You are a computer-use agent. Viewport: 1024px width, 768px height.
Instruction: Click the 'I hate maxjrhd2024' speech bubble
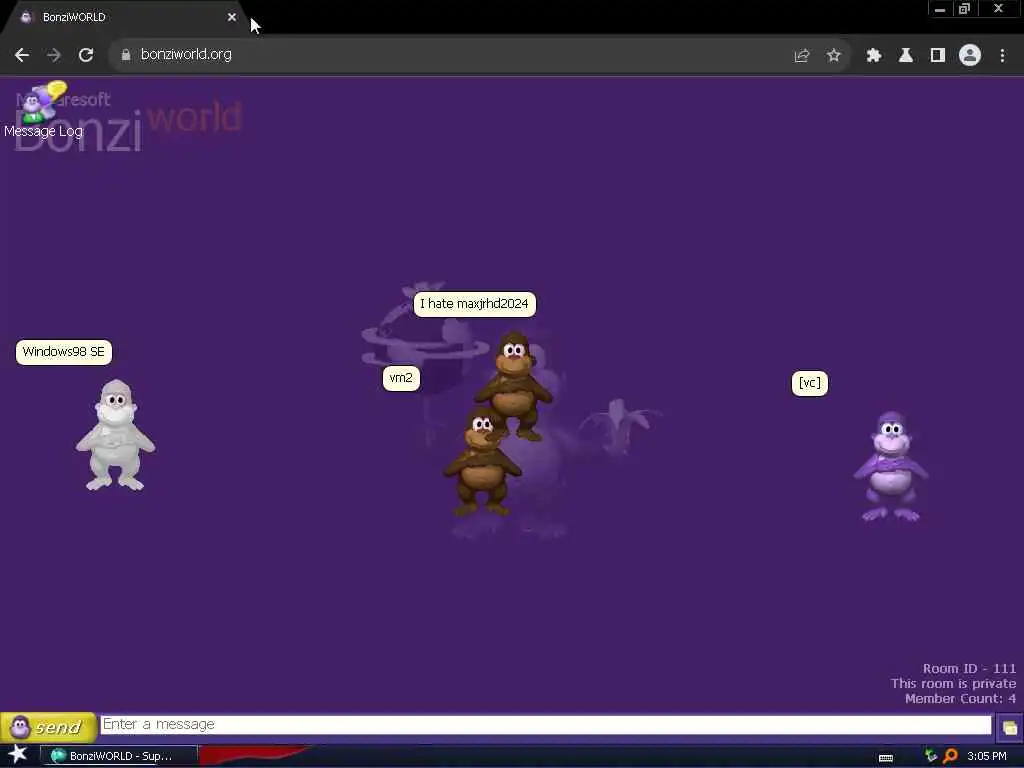click(x=474, y=304)
